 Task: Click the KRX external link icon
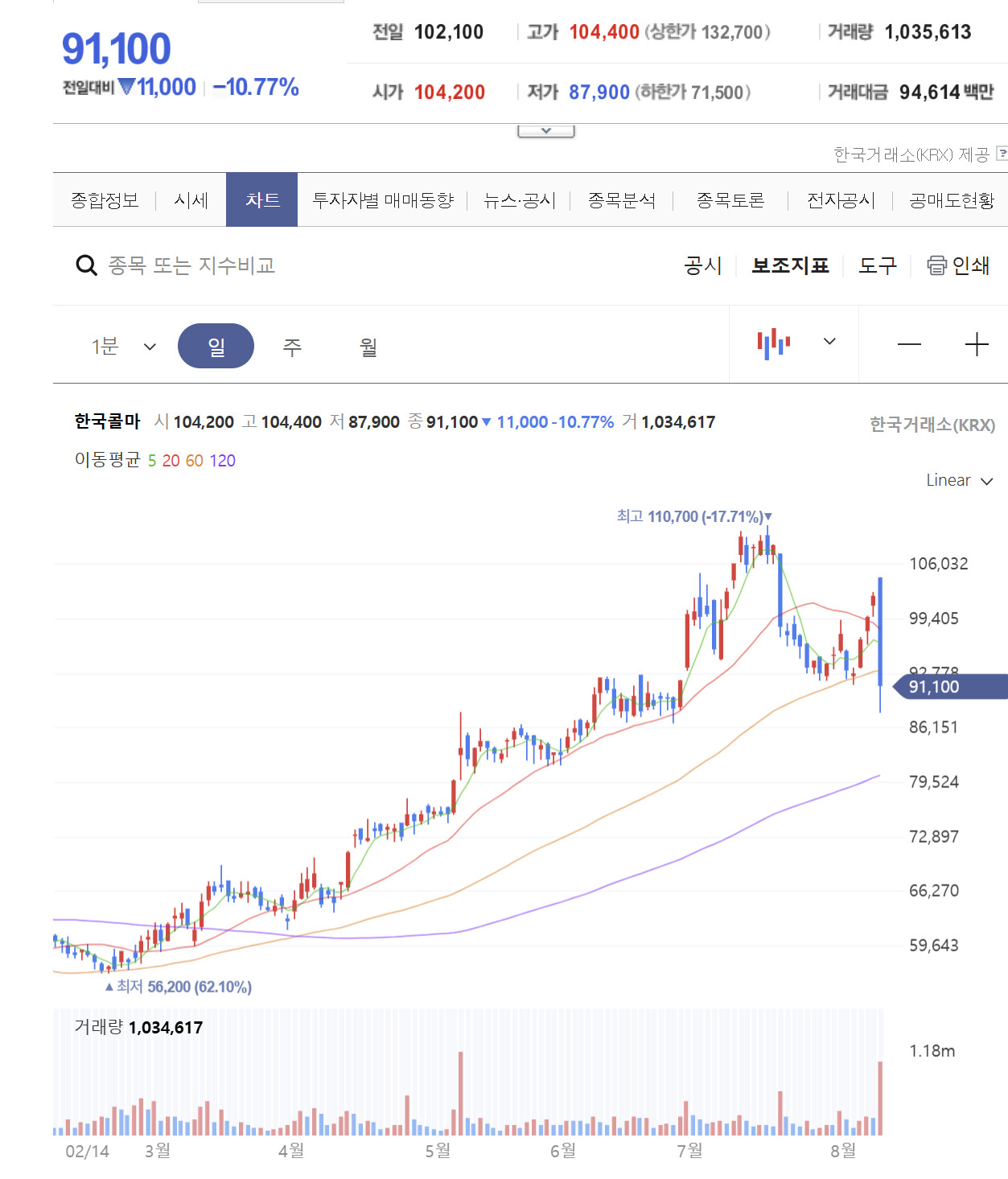(x=1002, y=153)
